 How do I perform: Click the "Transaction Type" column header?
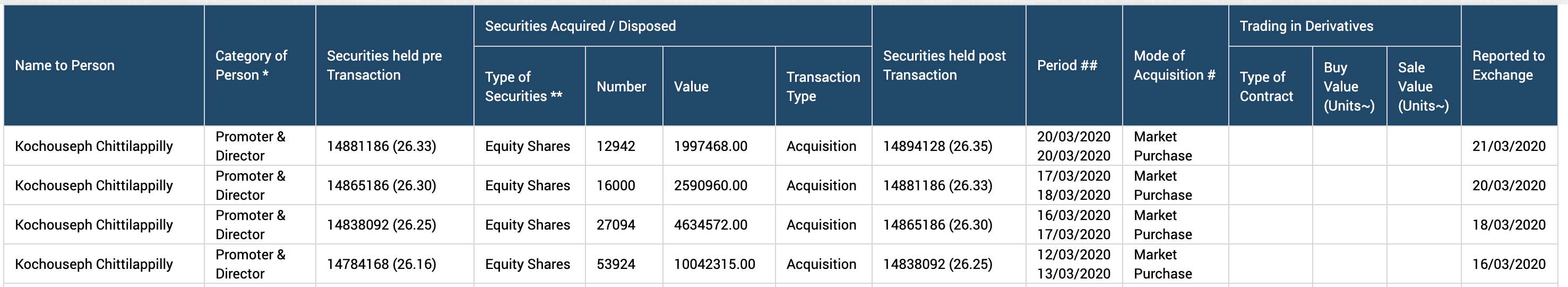[823, 87]
